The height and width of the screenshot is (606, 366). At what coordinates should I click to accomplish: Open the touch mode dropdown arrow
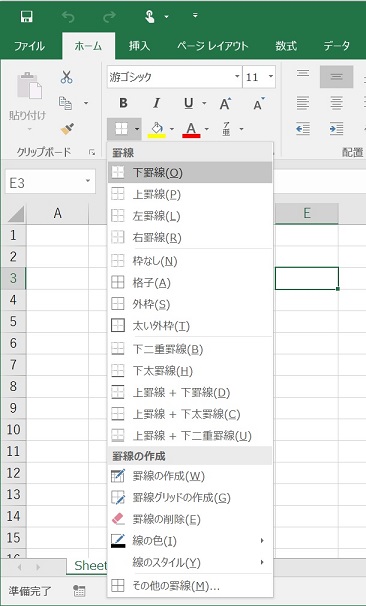tap(167, 17)
